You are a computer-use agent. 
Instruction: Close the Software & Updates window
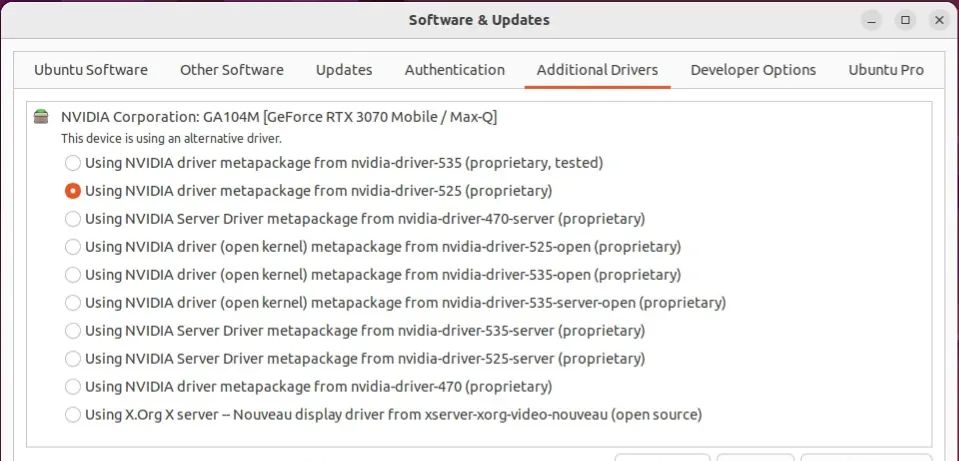(939, 20)
